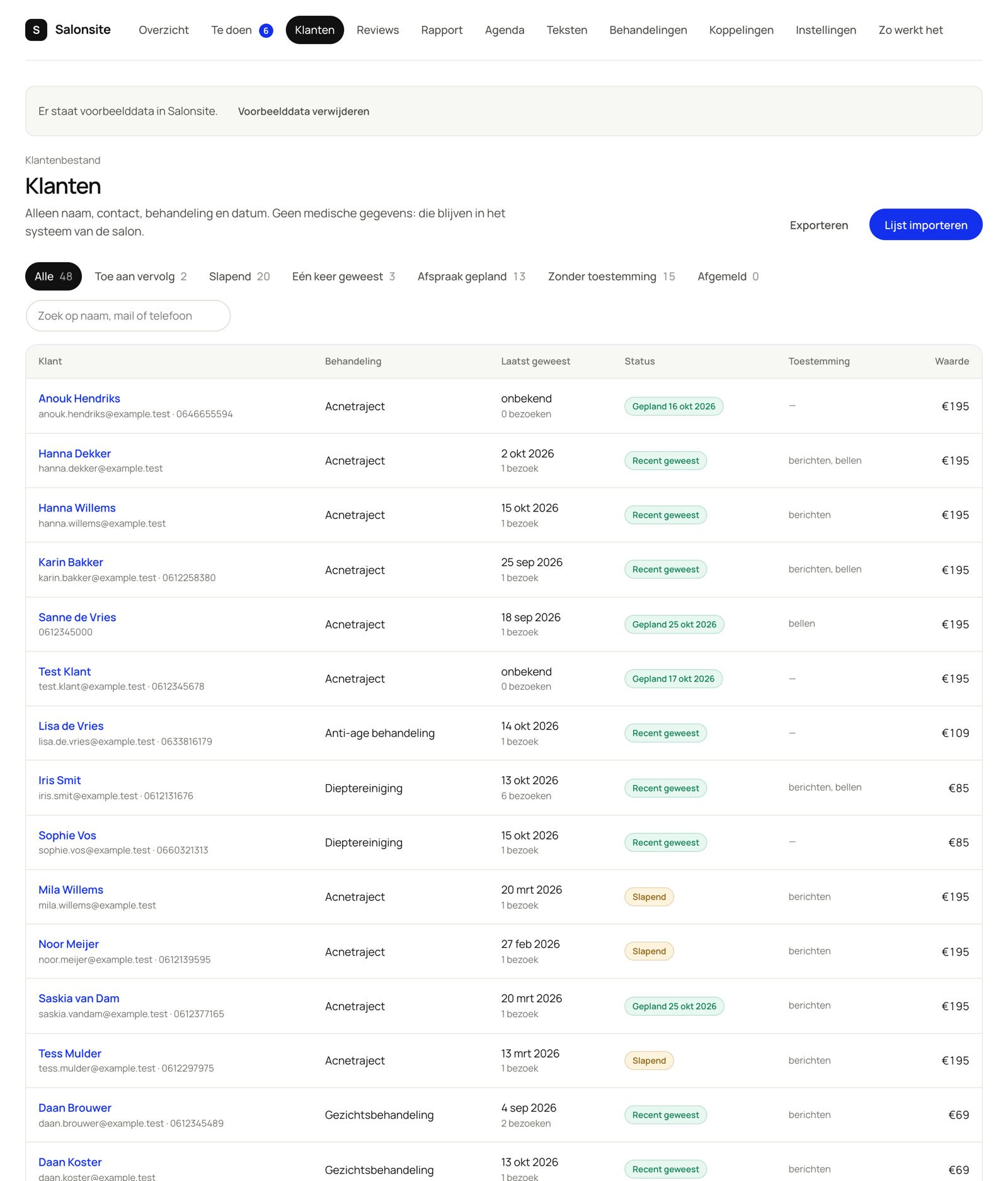Viewport: 1008px width, 1181px height.
Task: Focus the Zoek op naam search field
Action: 128,316
